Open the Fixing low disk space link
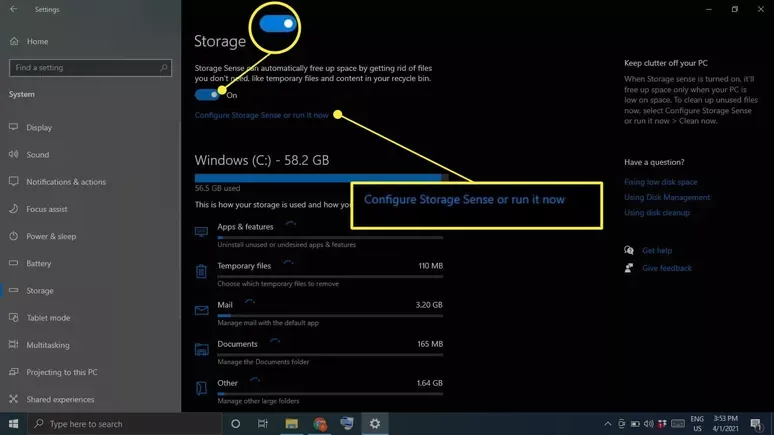774x435 pixels. (660, 182)
